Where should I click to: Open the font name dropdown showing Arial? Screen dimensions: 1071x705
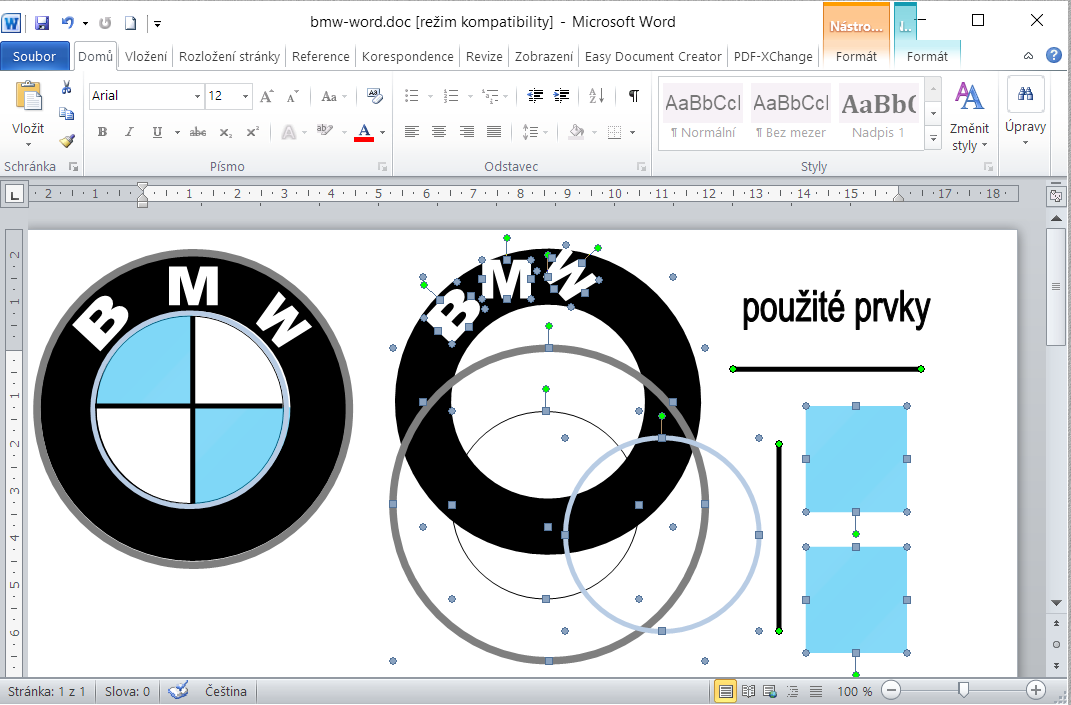[197, 97]
